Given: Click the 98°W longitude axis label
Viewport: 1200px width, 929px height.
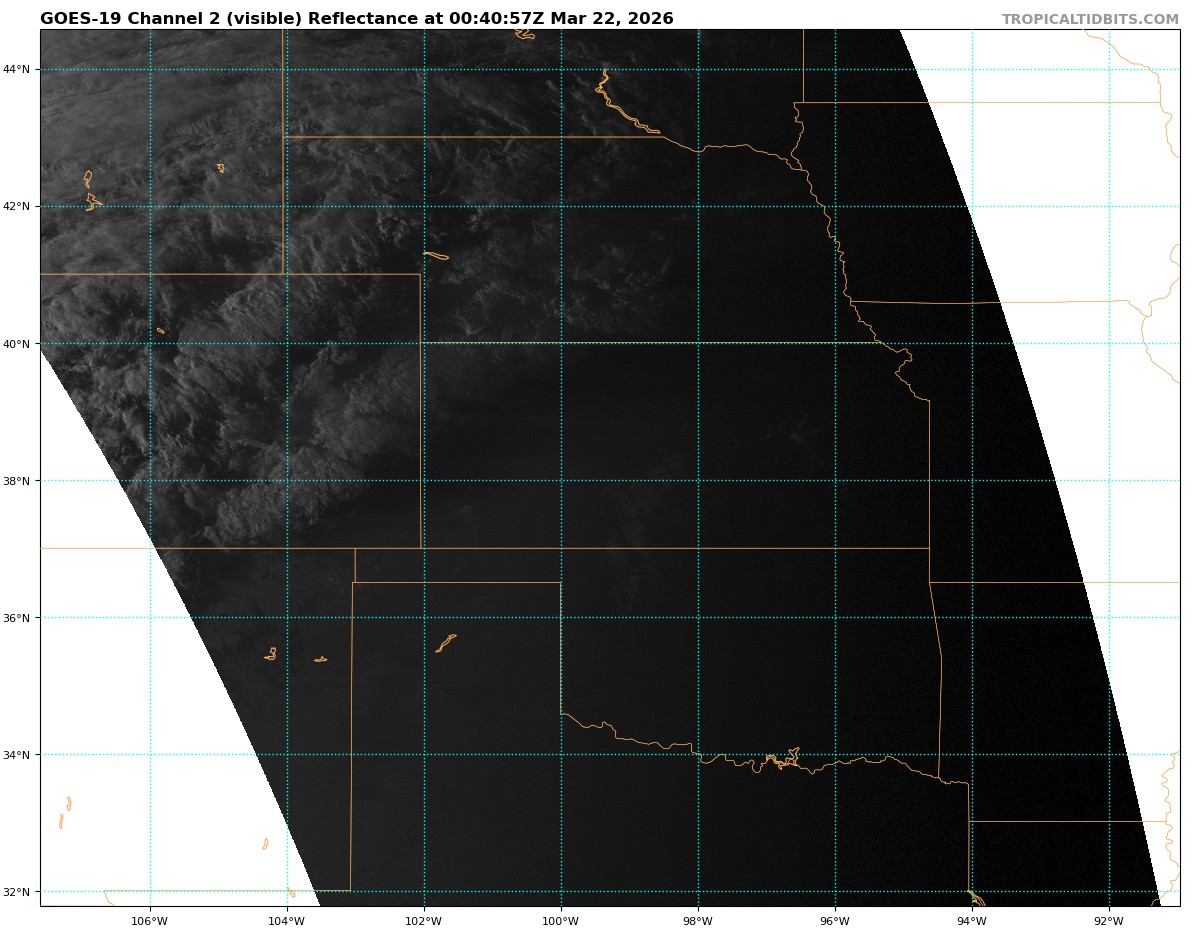Looking at the screenshot, I should (x=698, y=921).
